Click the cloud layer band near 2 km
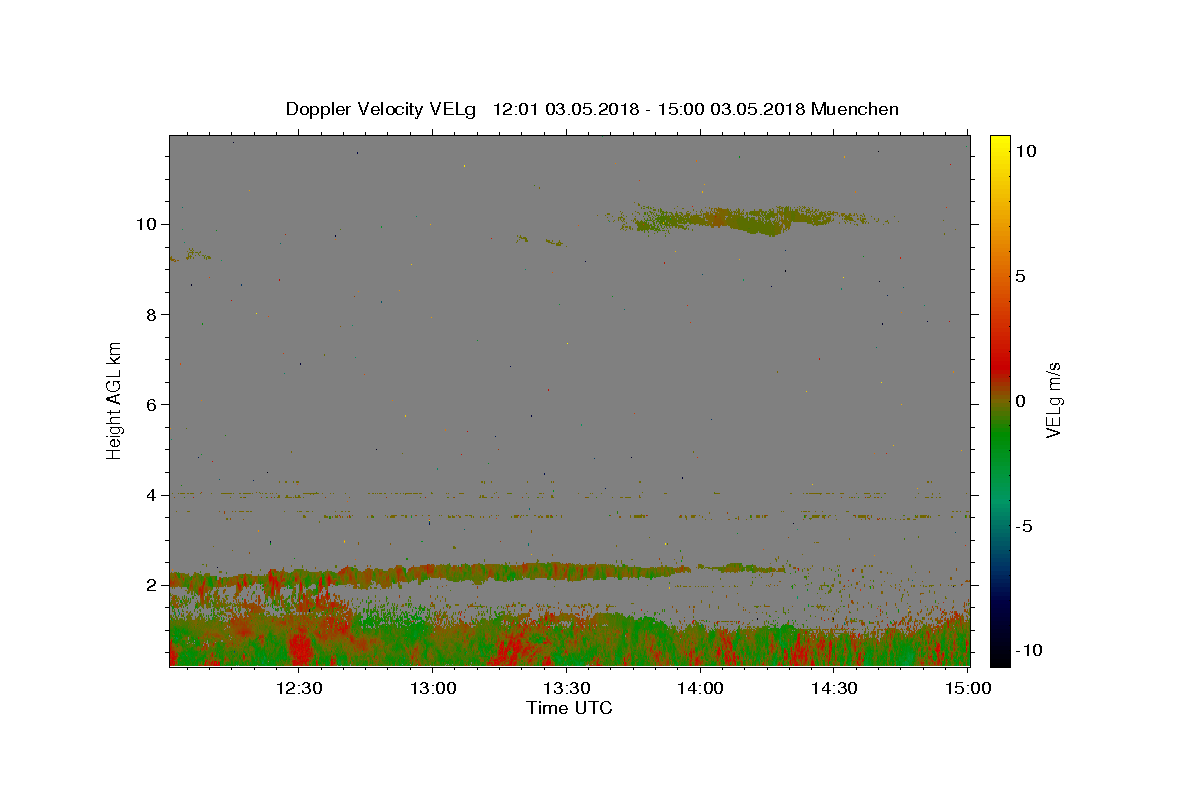This screenshot has height=800, width=1200. tap(430, 574)
